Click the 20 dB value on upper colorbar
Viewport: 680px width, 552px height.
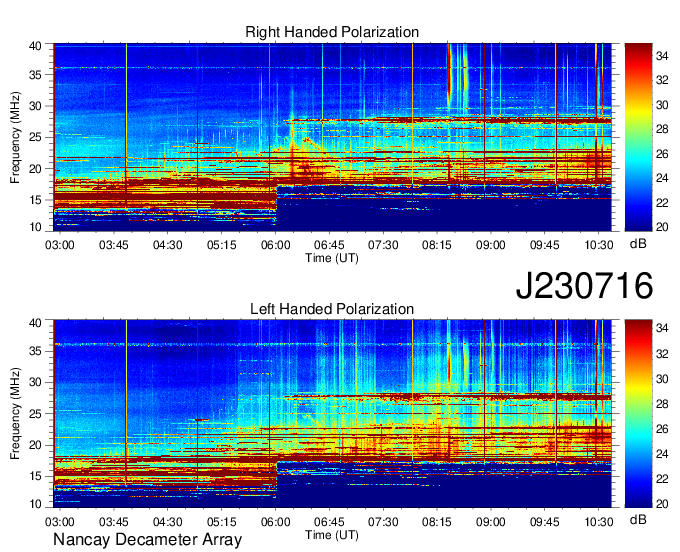tap(662, 227)
